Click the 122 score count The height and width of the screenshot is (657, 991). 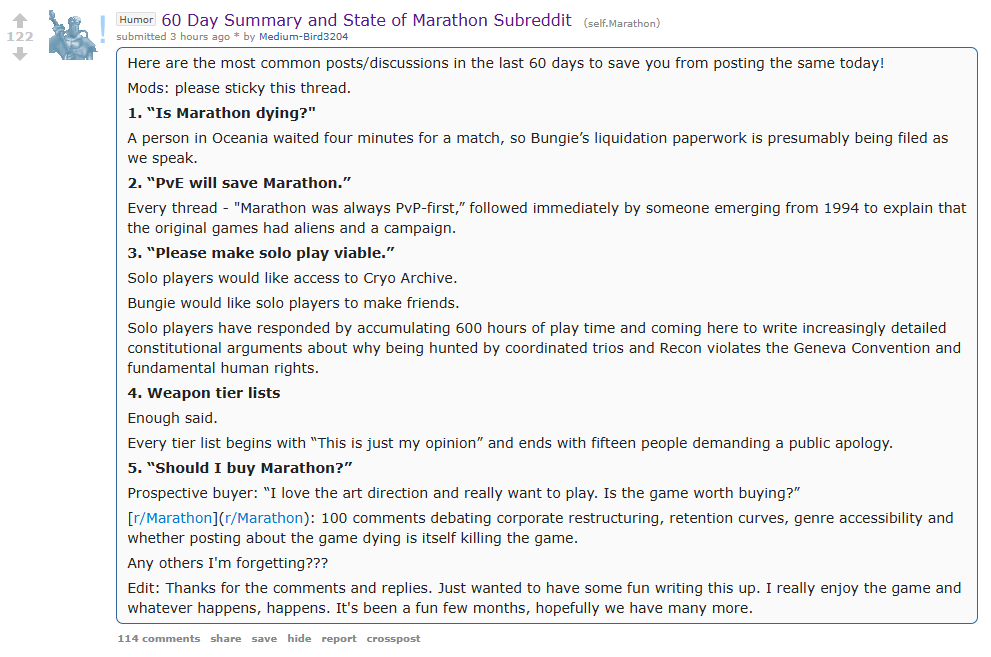(20, 37)
